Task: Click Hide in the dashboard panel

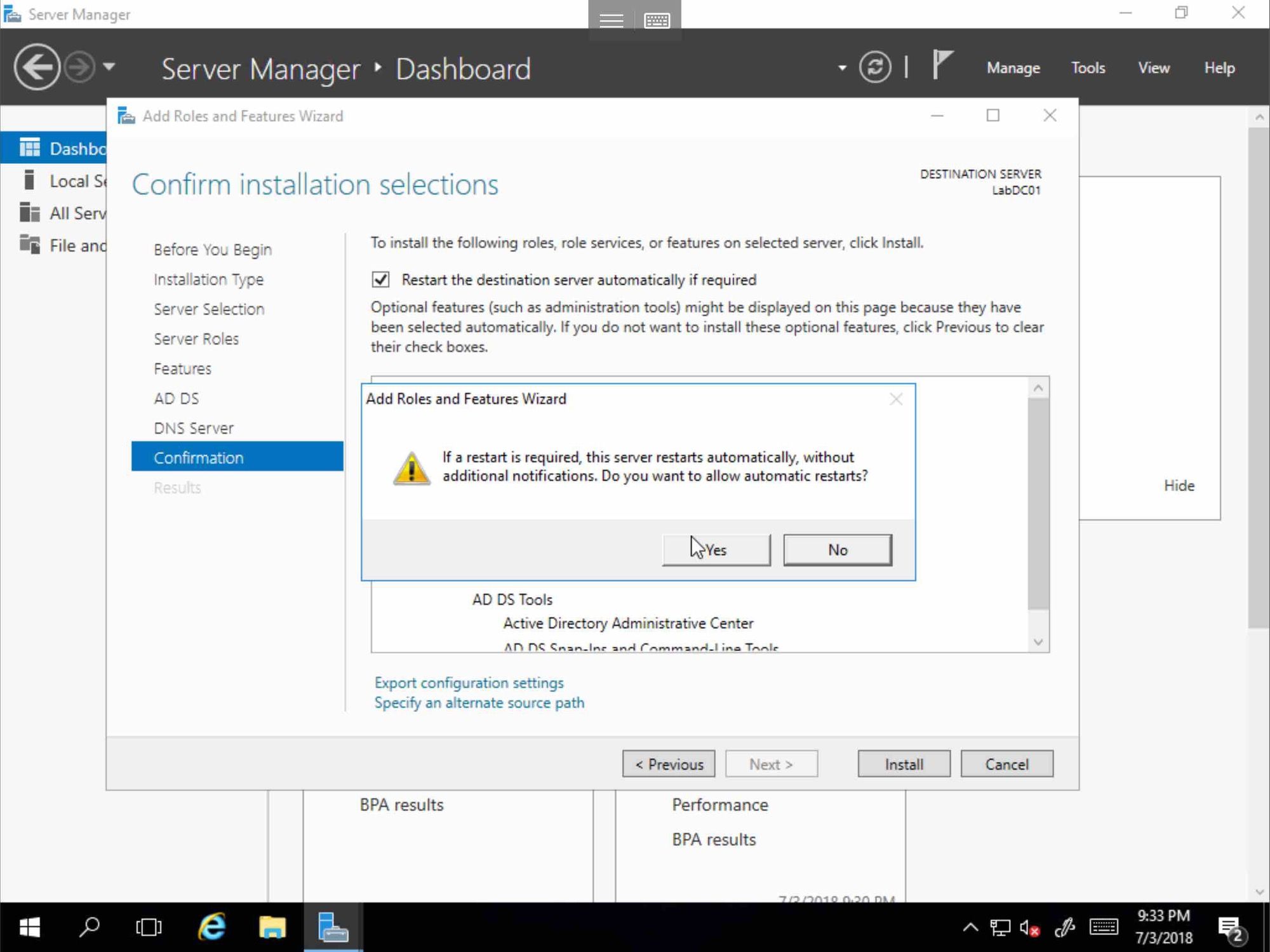Action: pos(1179,486)
